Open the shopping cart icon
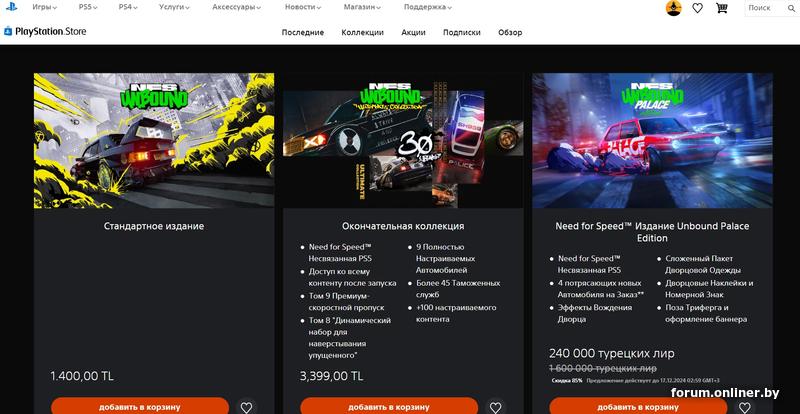The height and width of the screenshot is (414, 800). pyautogui.click(x=721, y=8)
